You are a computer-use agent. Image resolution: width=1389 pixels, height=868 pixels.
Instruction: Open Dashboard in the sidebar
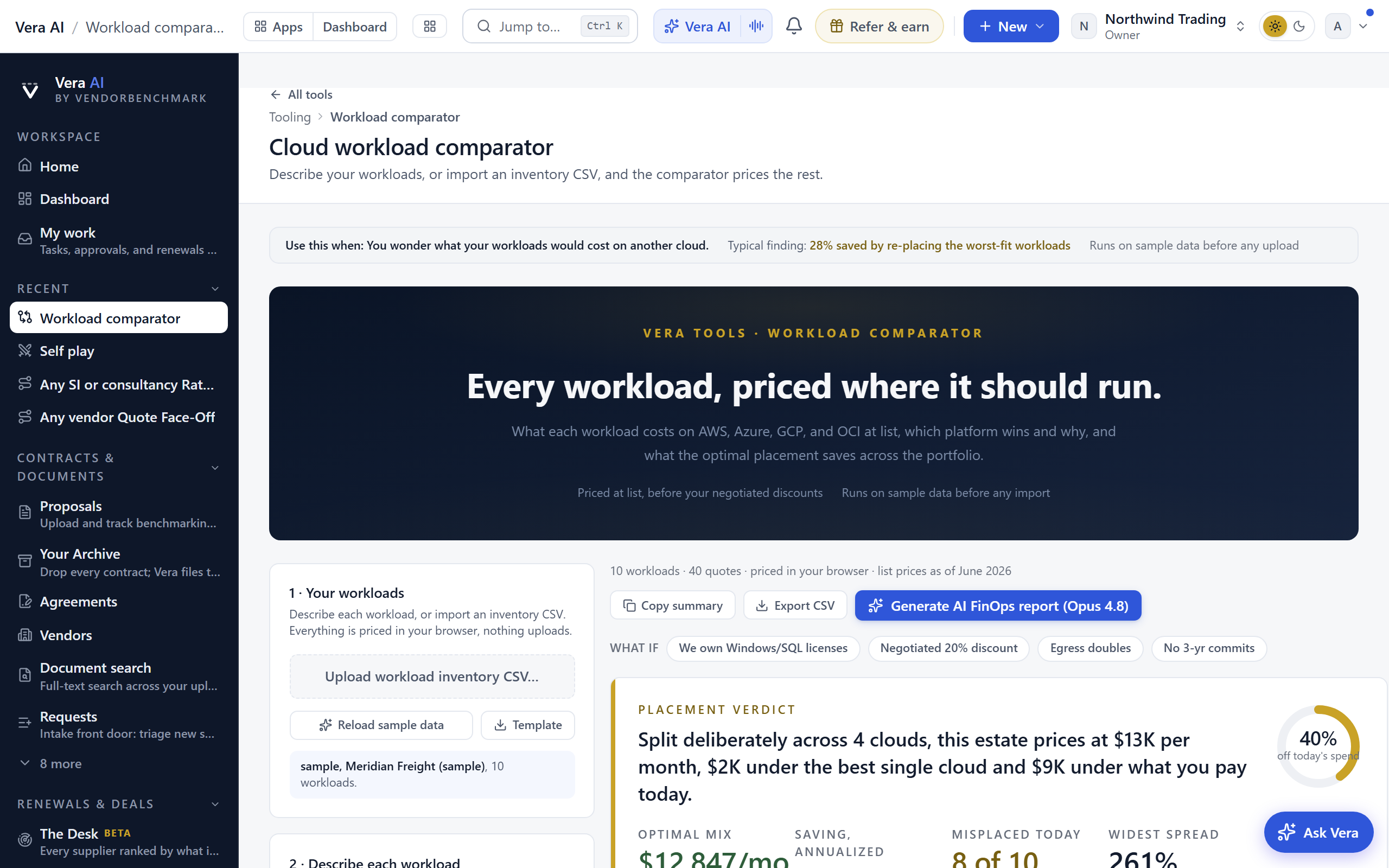pyautogui.click(x=119, y=199)
